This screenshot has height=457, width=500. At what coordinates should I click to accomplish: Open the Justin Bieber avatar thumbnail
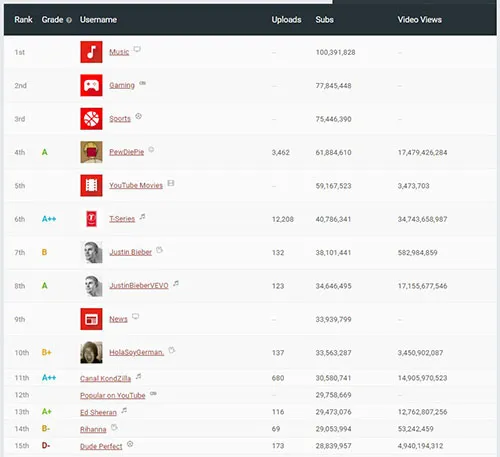92,252
